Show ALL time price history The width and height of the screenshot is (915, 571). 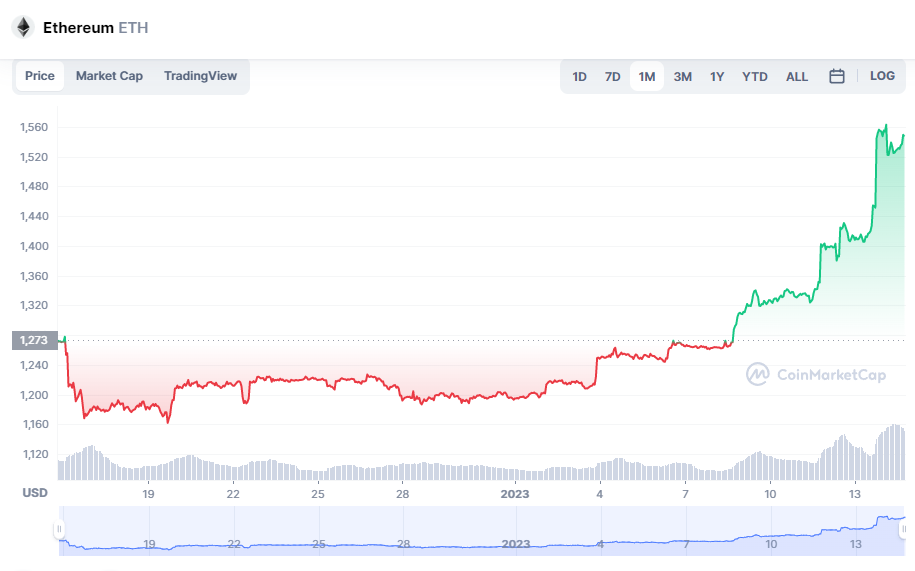coord(797,76)
